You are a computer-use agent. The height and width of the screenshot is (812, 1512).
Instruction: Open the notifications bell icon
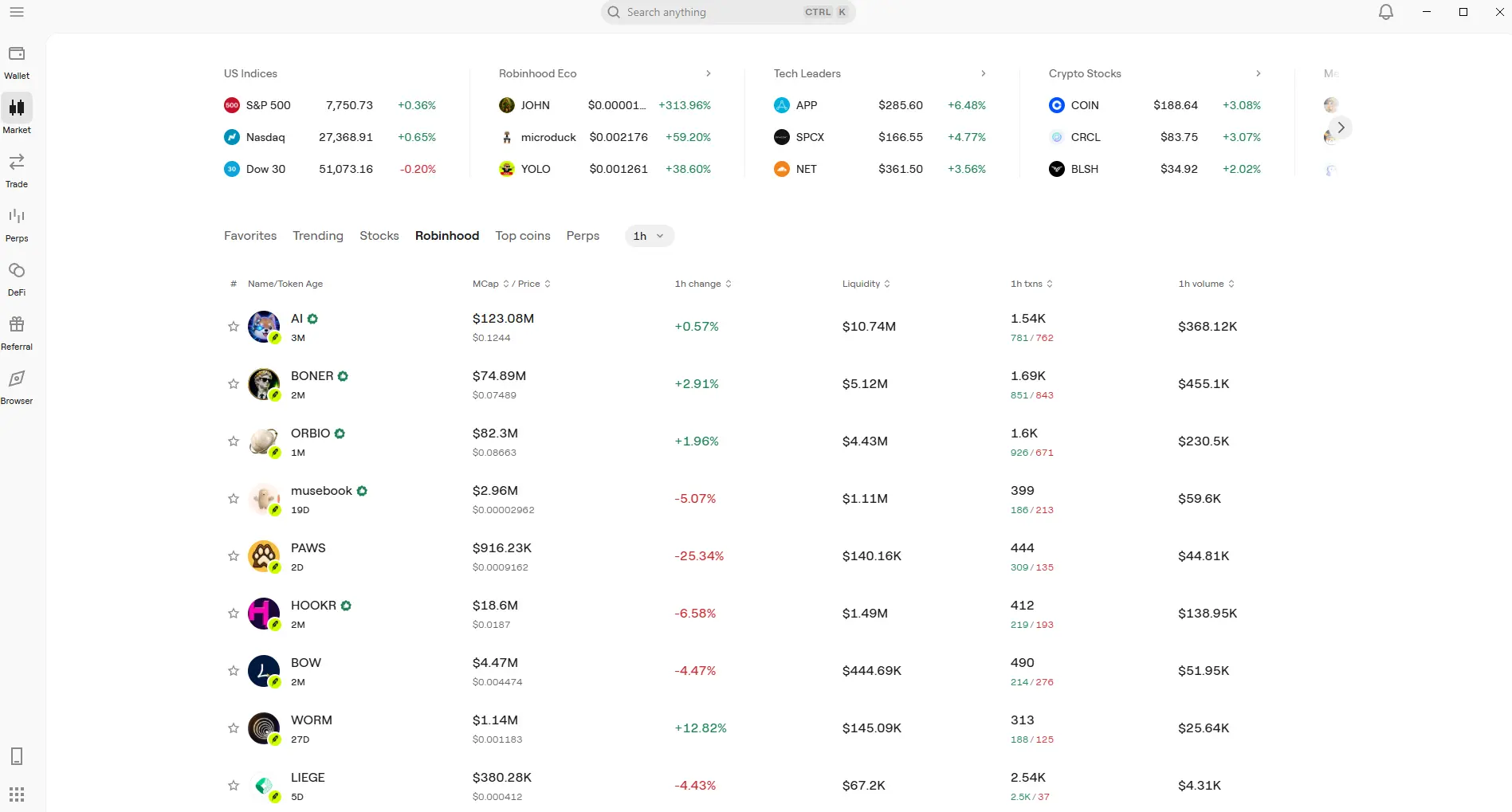coord(1386,12)
